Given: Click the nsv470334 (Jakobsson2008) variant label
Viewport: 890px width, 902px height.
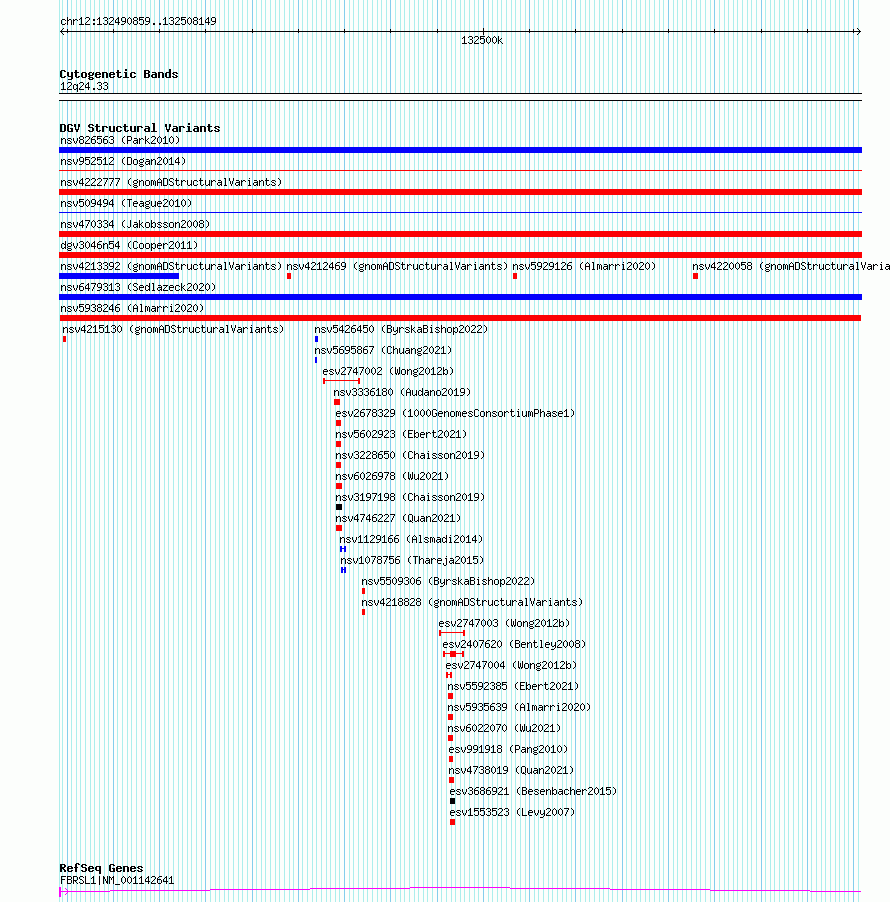Looking at the screenshot, I should (135, 224).
